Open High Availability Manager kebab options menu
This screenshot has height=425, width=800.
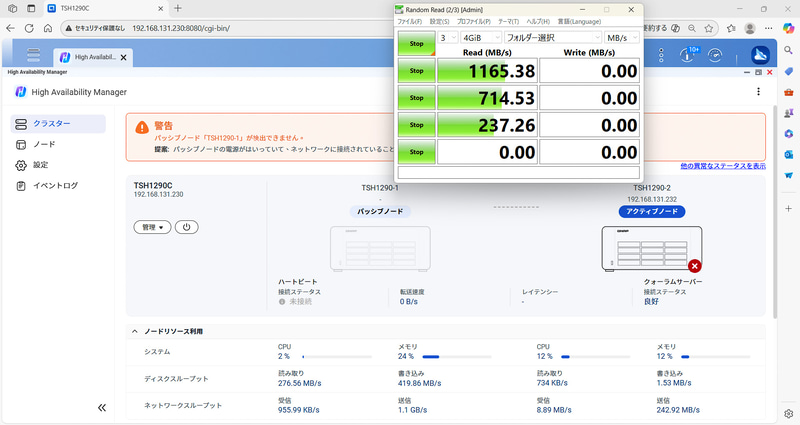coord(758,91)
